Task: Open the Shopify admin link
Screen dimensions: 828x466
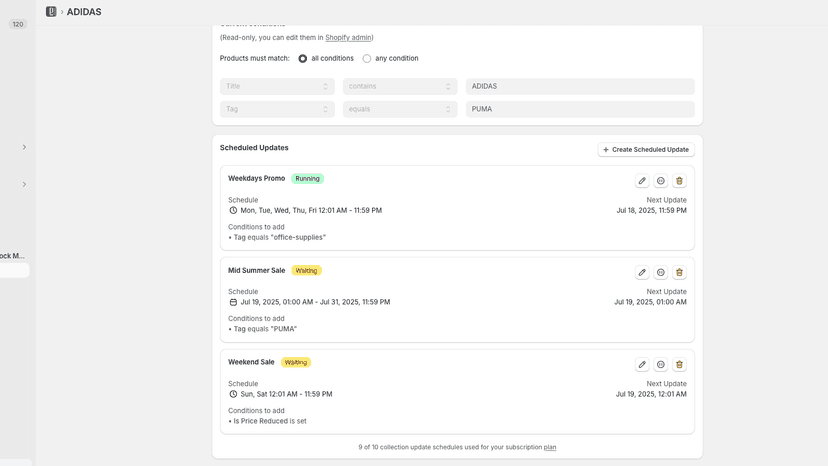Action: coord(348,38)
